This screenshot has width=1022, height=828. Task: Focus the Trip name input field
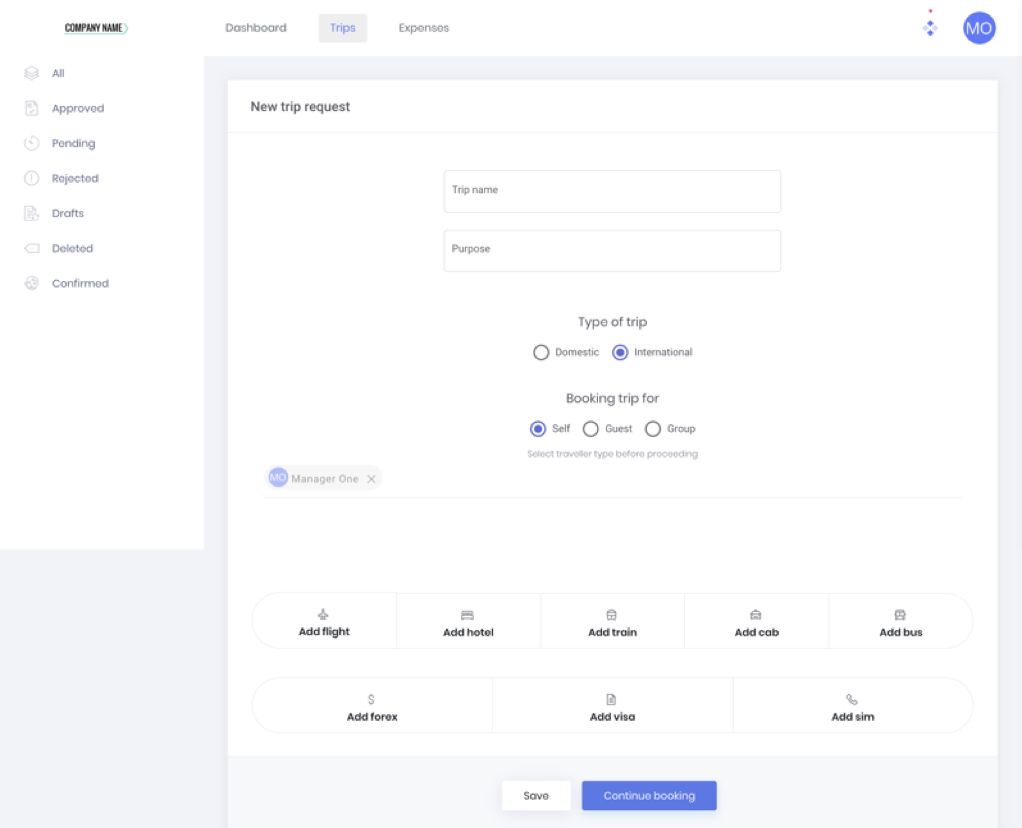(612, 192)
